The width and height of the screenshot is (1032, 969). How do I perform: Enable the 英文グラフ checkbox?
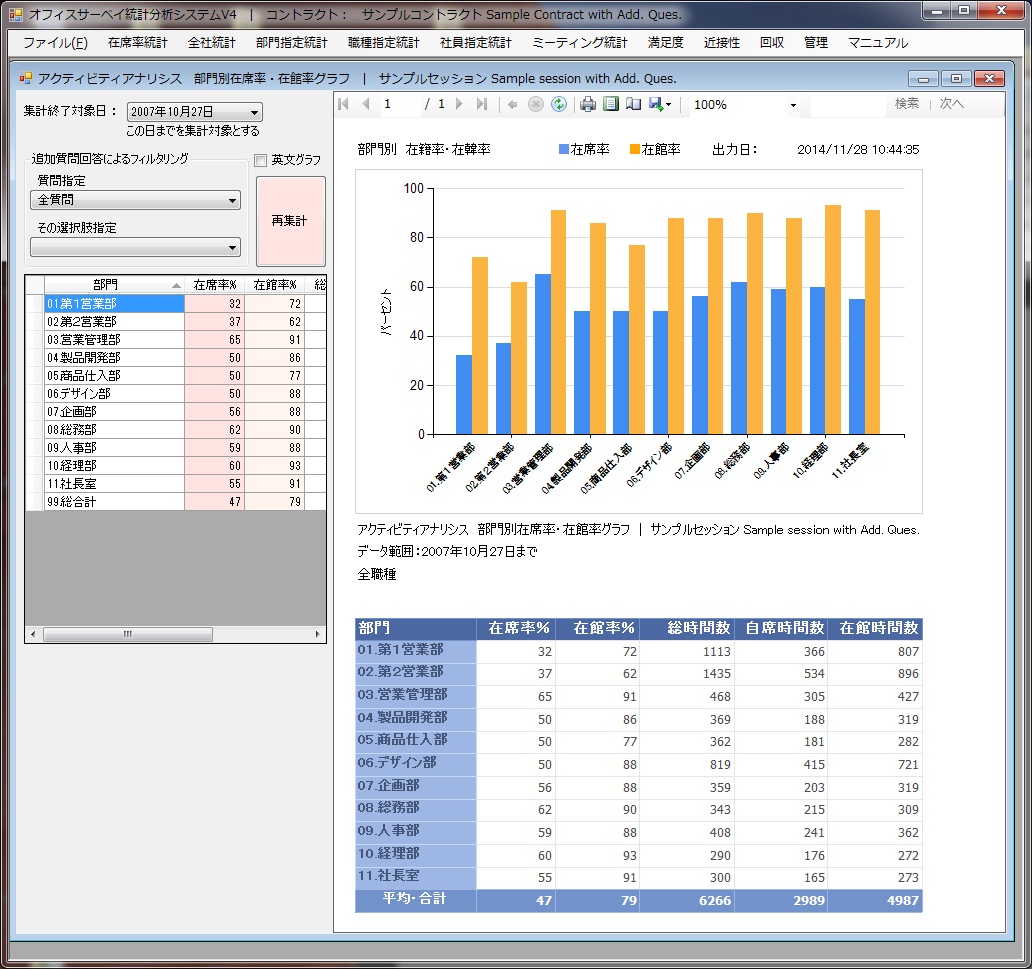(261, 160)
